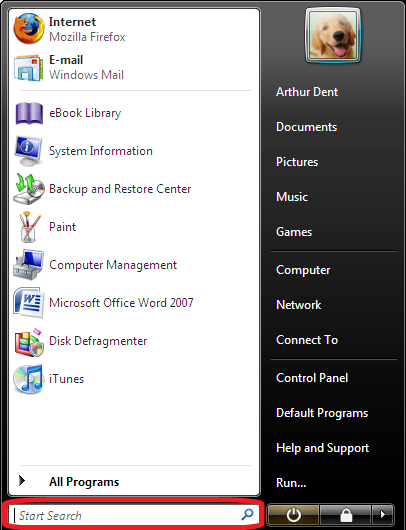Image resolution: width=406 pixels, height=530 pixels.
Task: Click the E-mail Windows Mail text
Action: pyautogui.click(x=87, y=67)
